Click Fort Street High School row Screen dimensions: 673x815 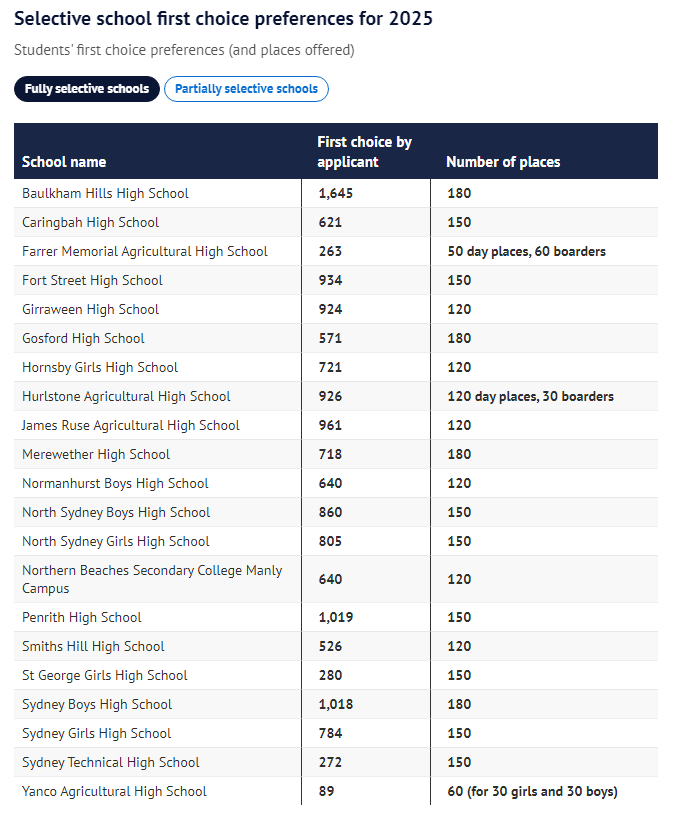coord(336,281)
